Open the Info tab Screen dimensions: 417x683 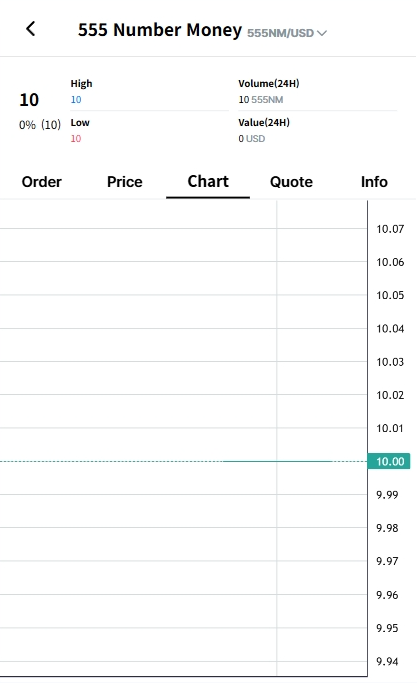pyautogui.click(x=374, y=182)
